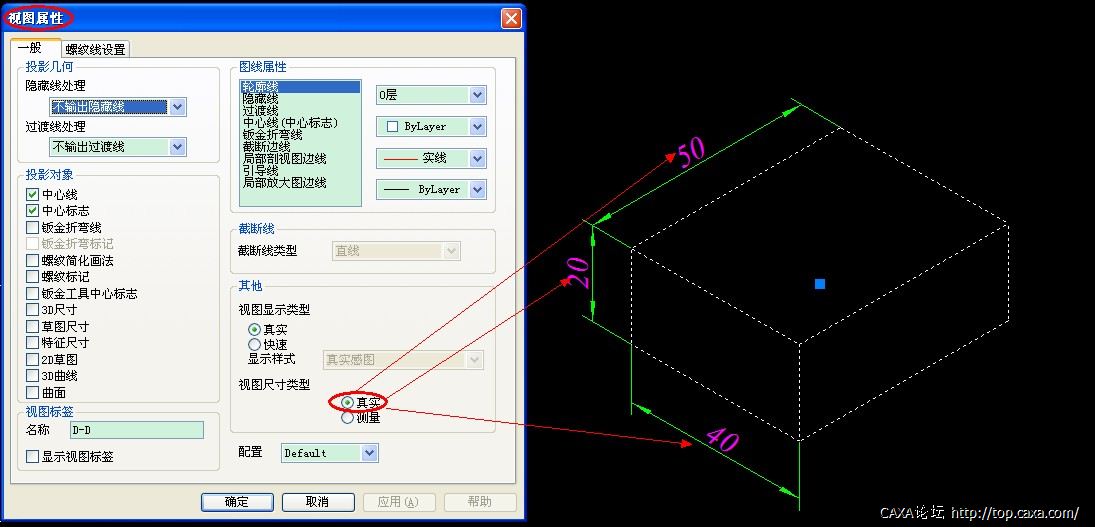Screen dimensions: 1095x527
Task: Expand the 过渡线处理 dropdown
Action: point(177,147)
